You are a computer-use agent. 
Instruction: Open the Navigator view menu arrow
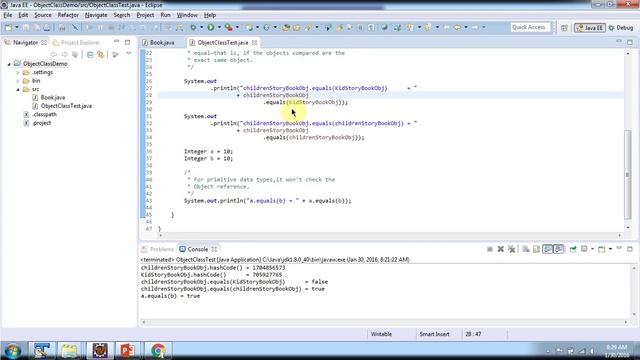tap(129, 54)
